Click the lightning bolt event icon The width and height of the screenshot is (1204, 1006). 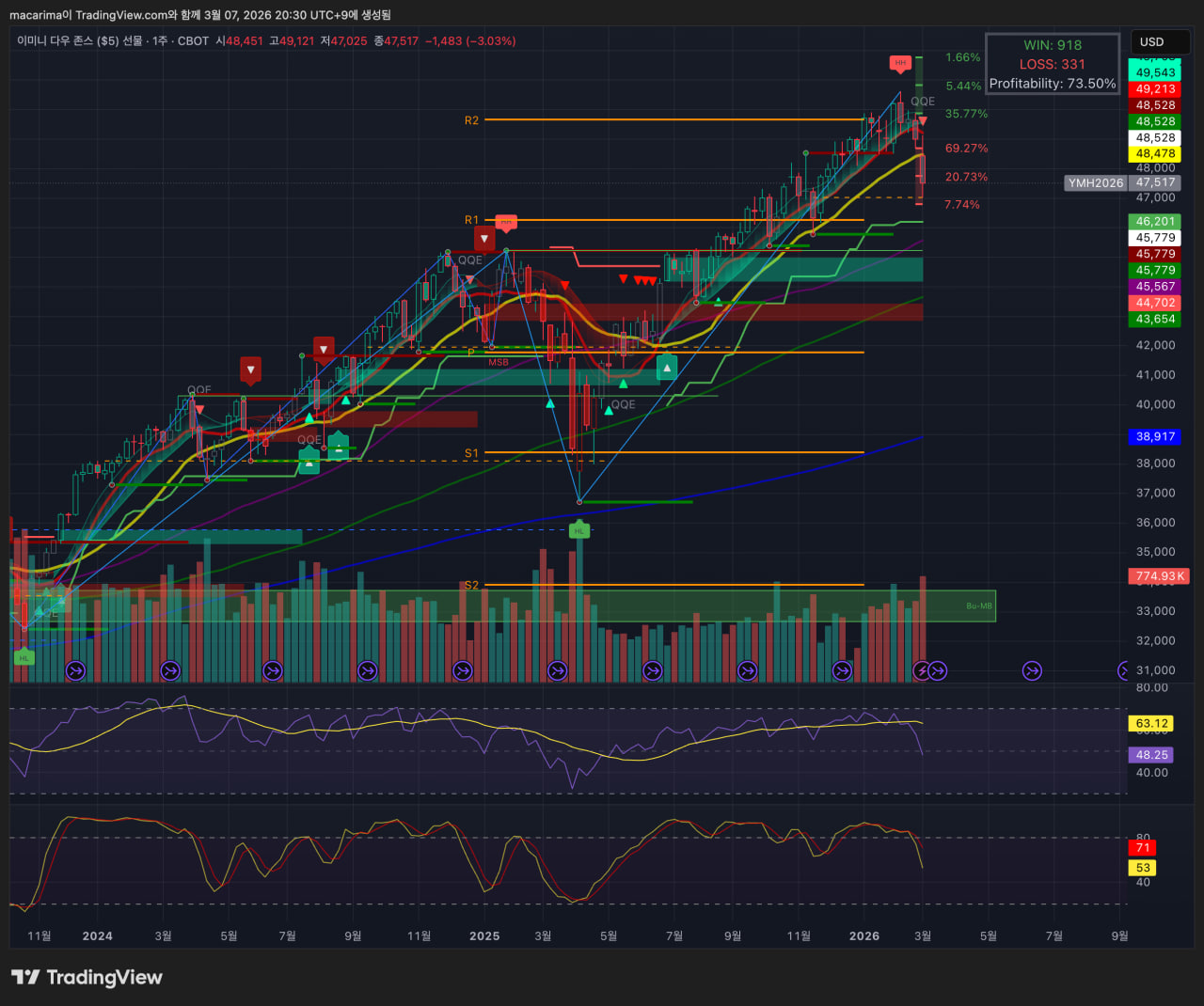tap(922, 670)
